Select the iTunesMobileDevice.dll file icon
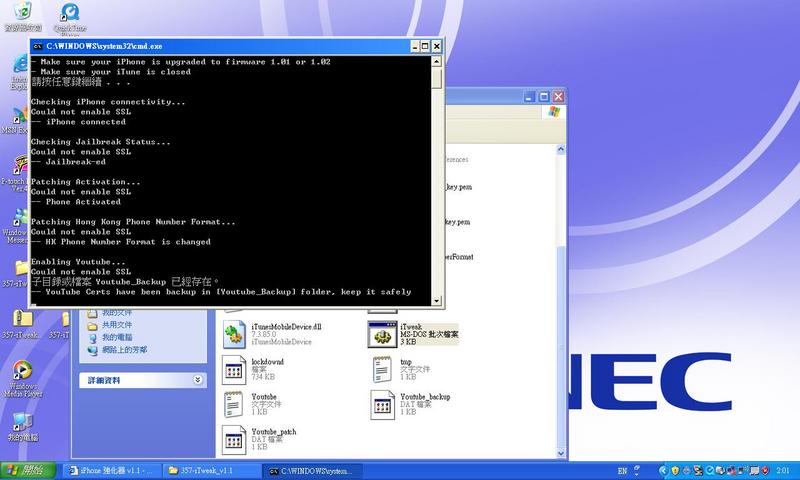 pos(234,335)
